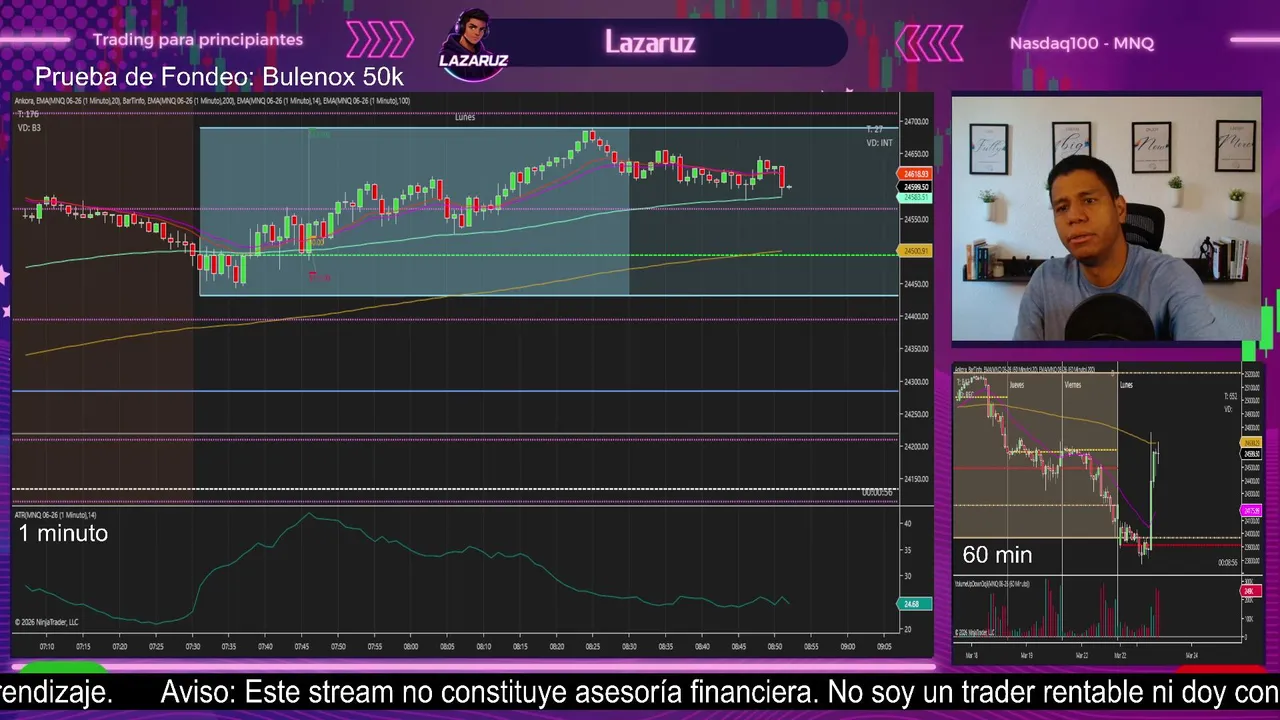Click the ATR indicator panel label
Screen dimensions: 1280x720
55,515
